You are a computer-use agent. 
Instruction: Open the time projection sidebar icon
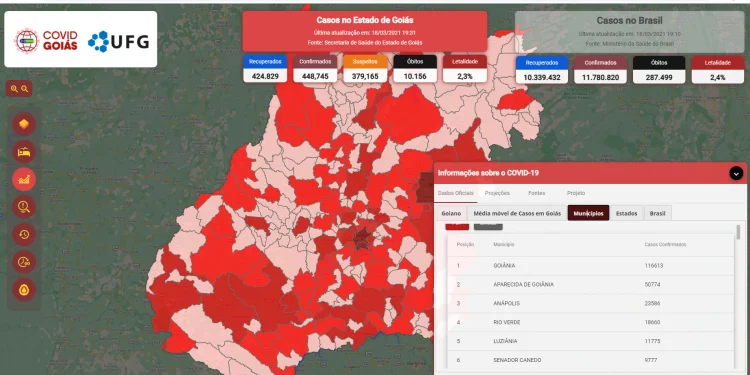click(x=24, y=262)
